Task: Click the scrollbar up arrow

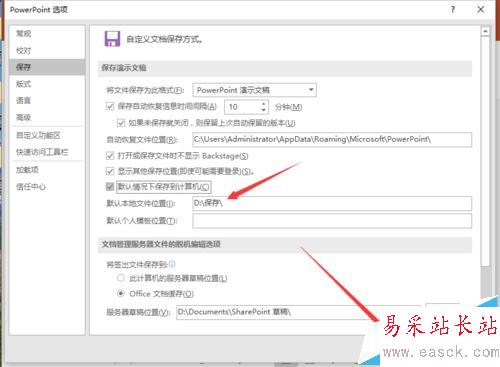Action: click(x=485, y=31)
